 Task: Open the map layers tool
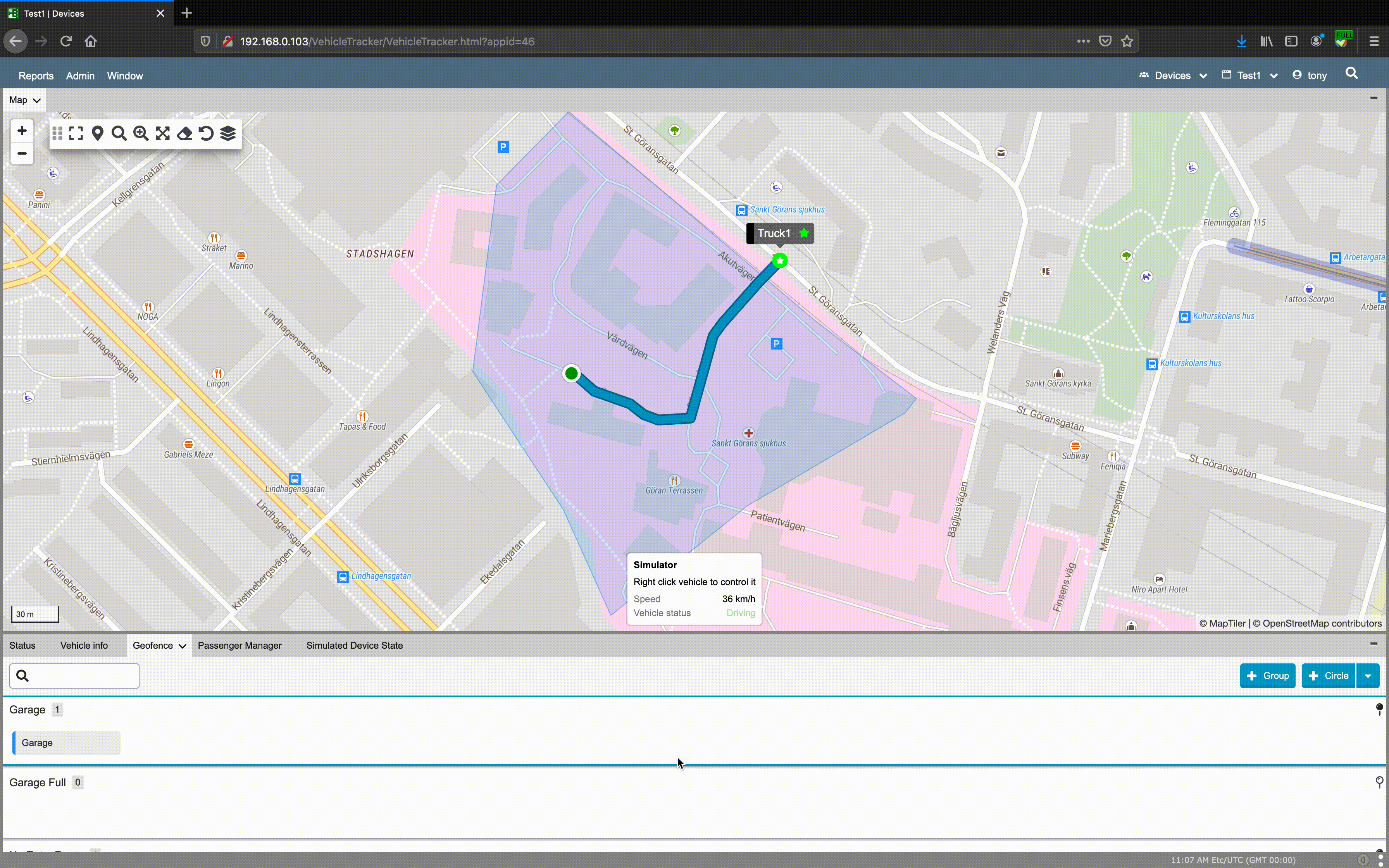coord(228,134)
